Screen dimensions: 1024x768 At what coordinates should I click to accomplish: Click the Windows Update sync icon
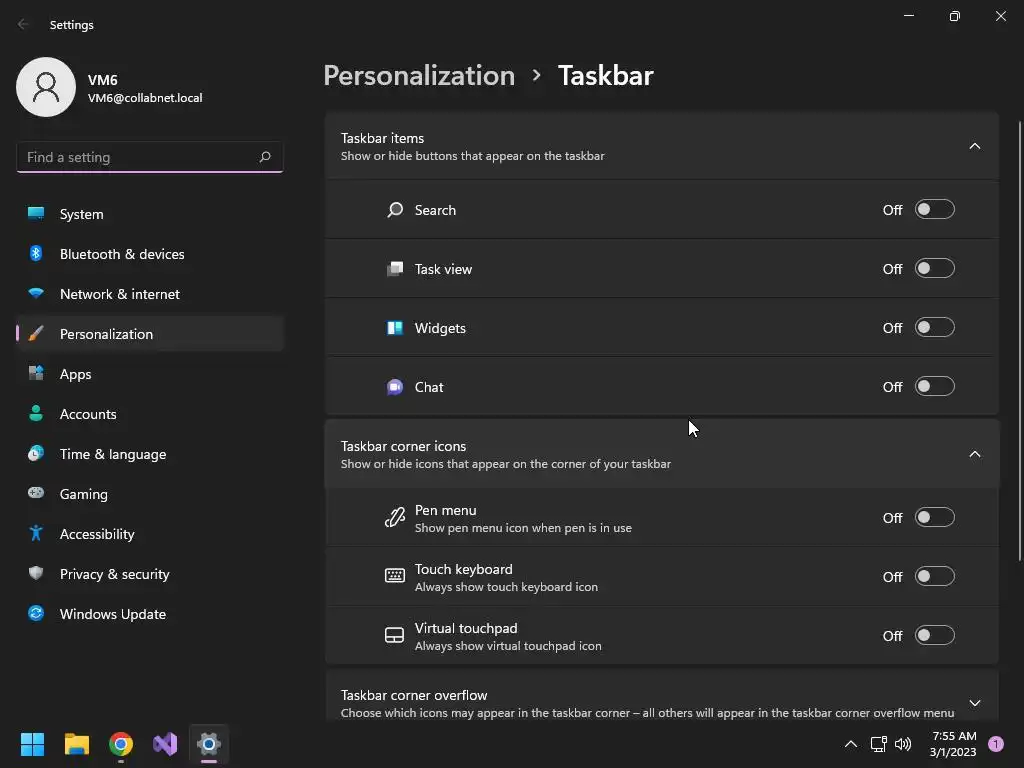point(36,613)
